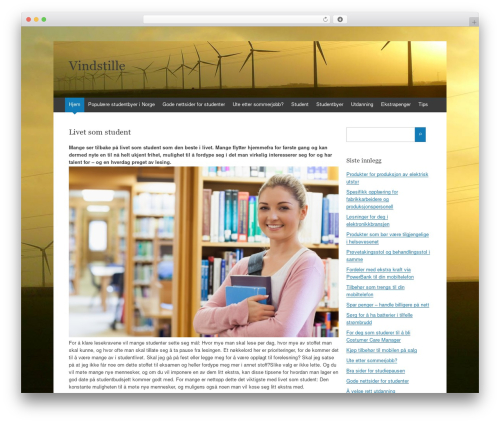
Task: Open Spar penger – handle billigere på nett
Action: 388,305
